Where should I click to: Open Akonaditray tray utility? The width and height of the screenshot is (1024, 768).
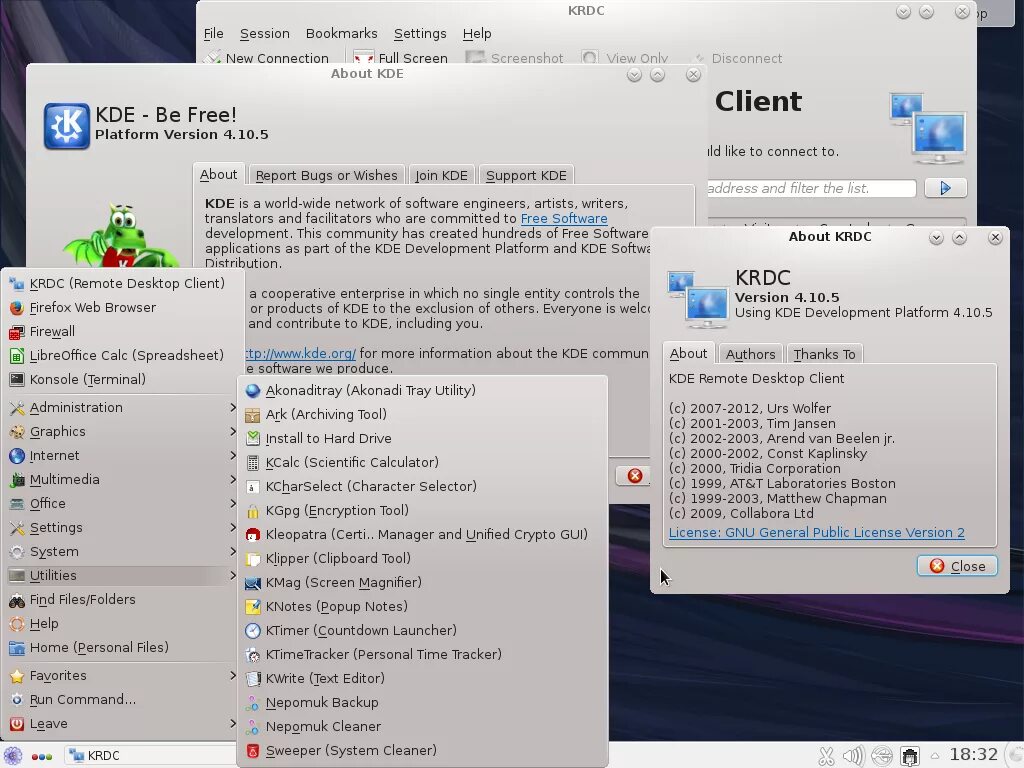[423, 391]
